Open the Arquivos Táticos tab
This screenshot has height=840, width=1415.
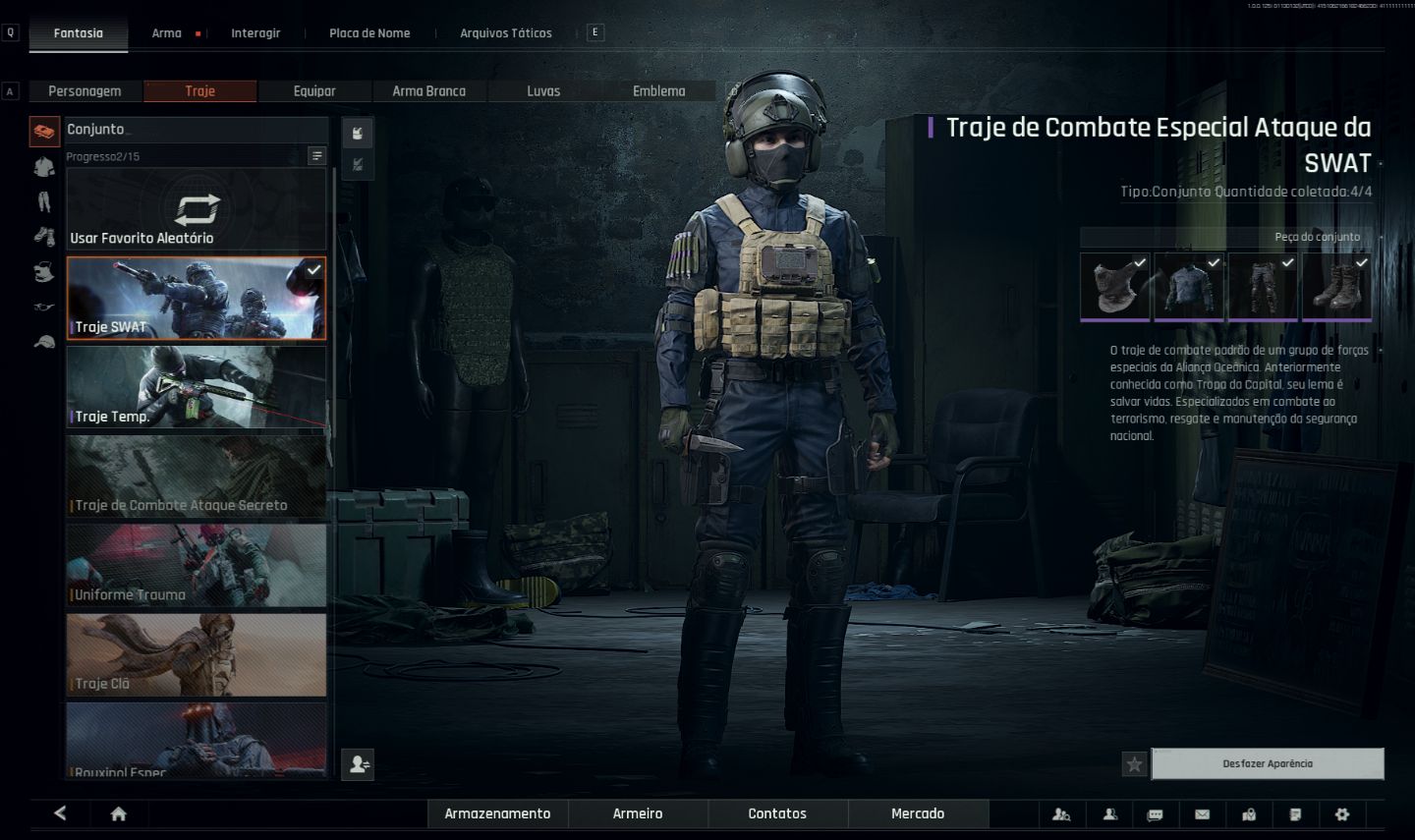[506, 33]
